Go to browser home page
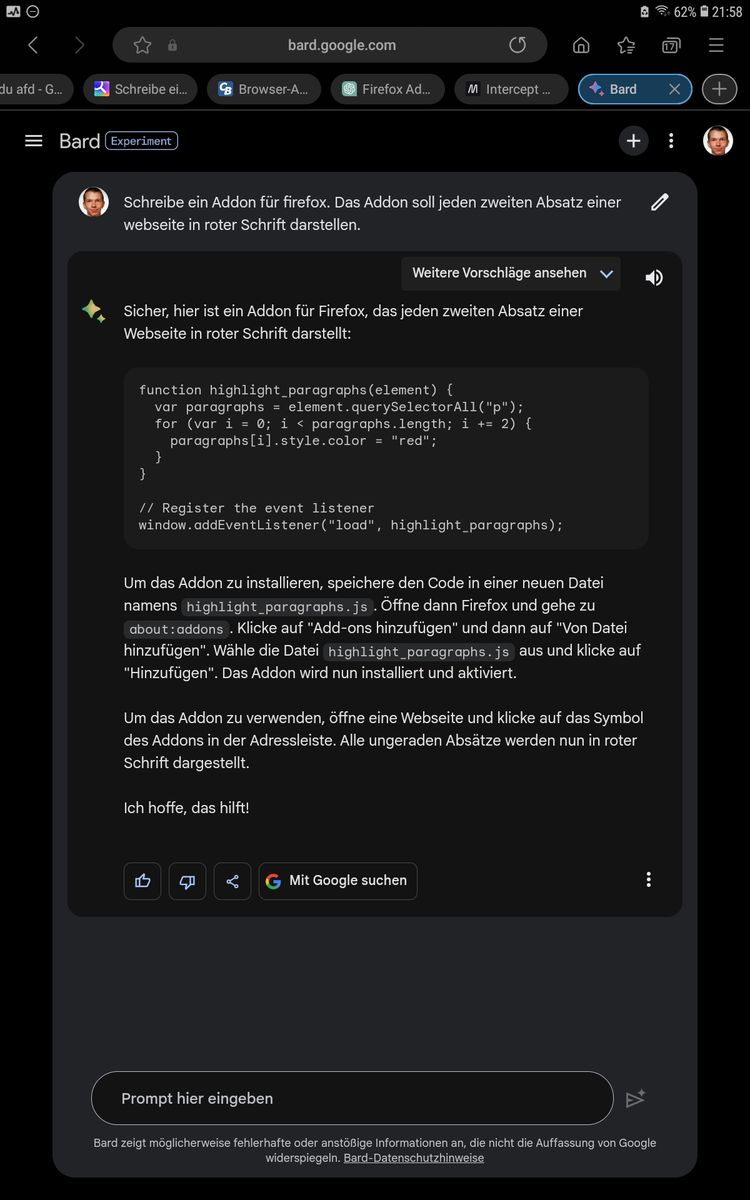This screenshot has width=750, height=1200. pos(581,45)
